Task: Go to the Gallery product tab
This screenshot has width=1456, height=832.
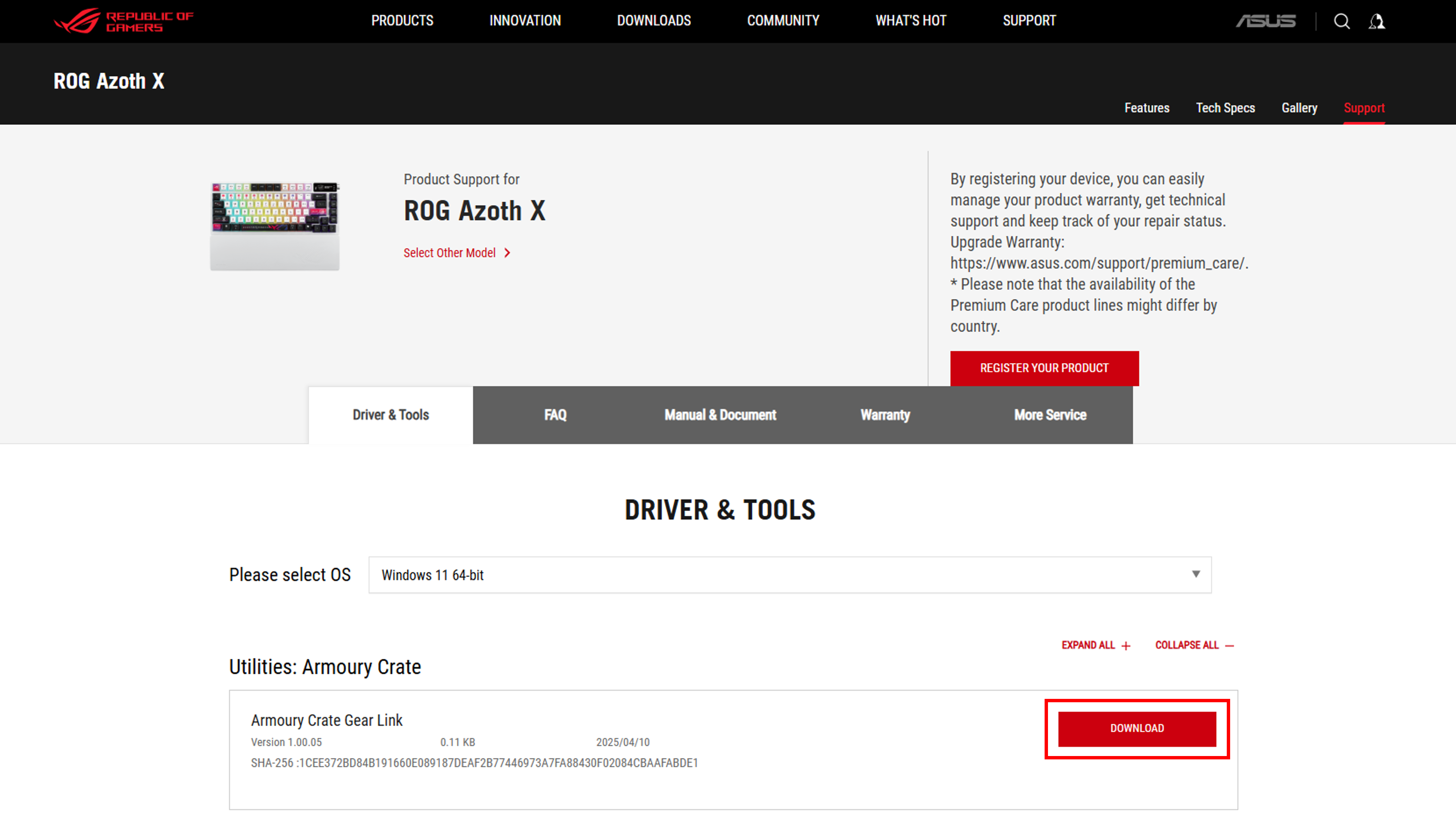Action: 1299,108
